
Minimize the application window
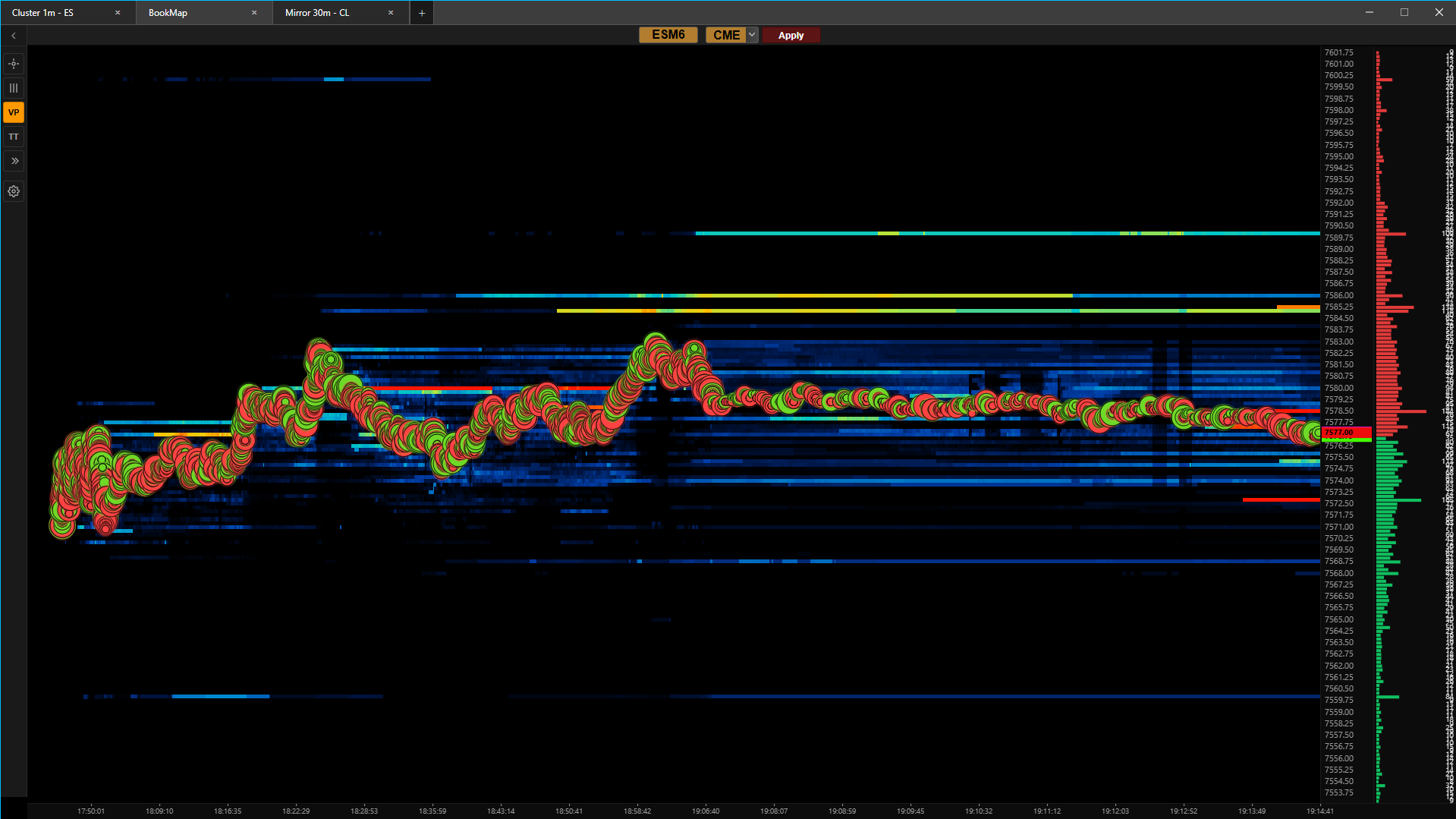1370,12
